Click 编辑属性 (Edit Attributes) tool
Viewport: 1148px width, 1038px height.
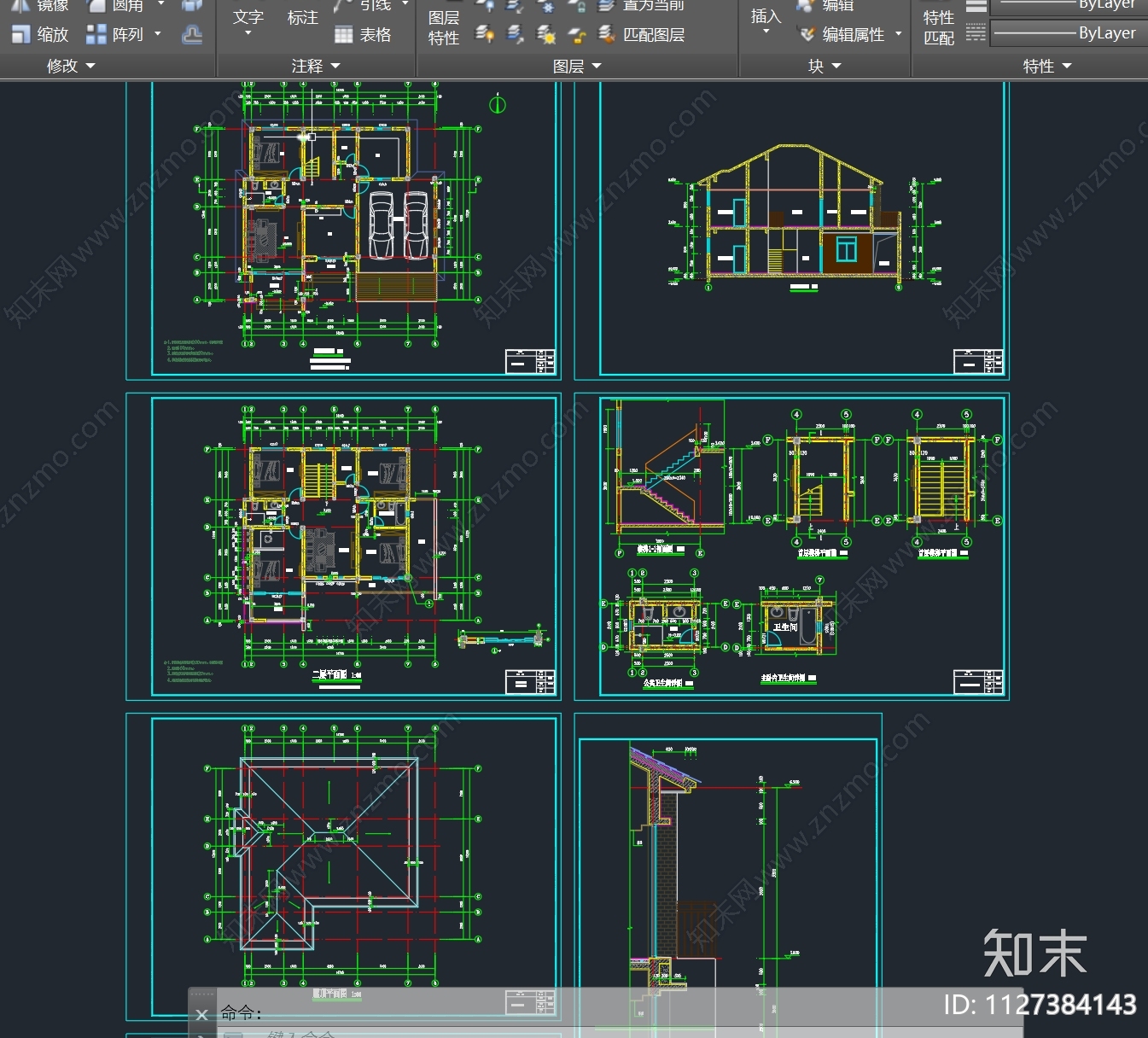coord(842,35)
